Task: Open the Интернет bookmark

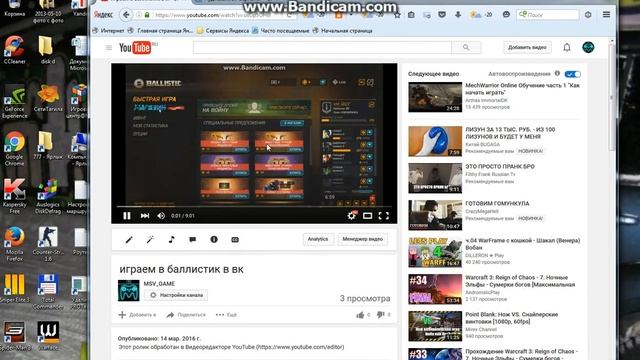Action: (109, 31)
